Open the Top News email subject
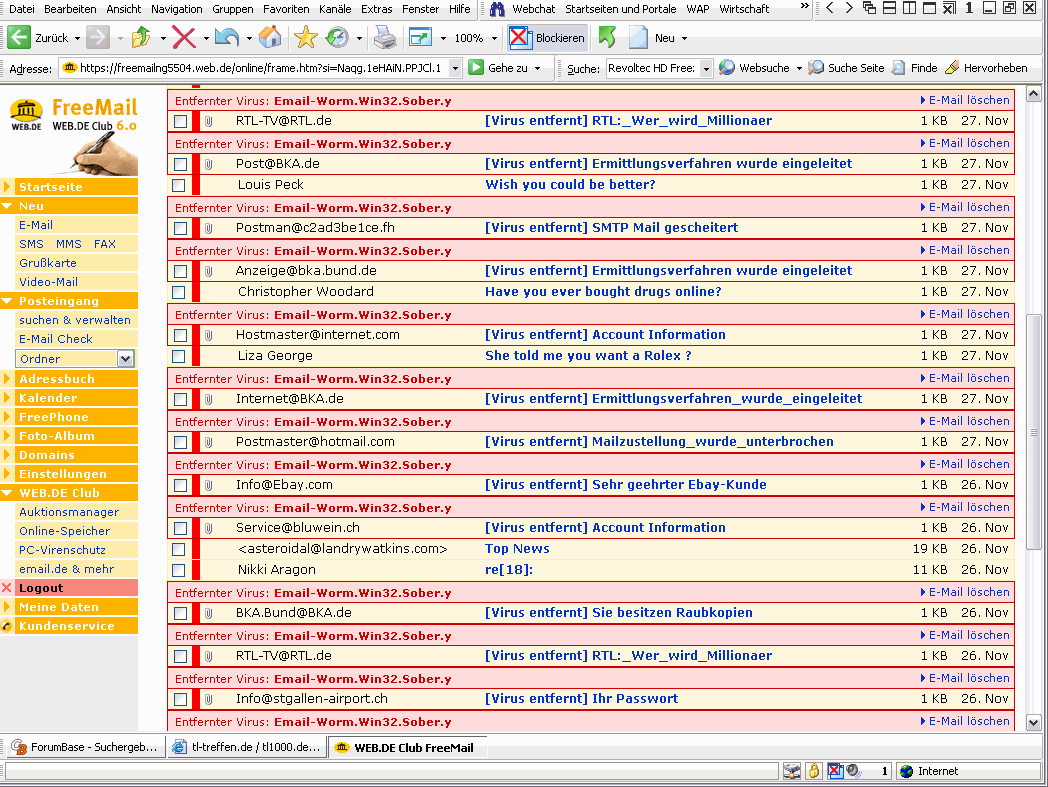1048x787 pixels. 517,548
